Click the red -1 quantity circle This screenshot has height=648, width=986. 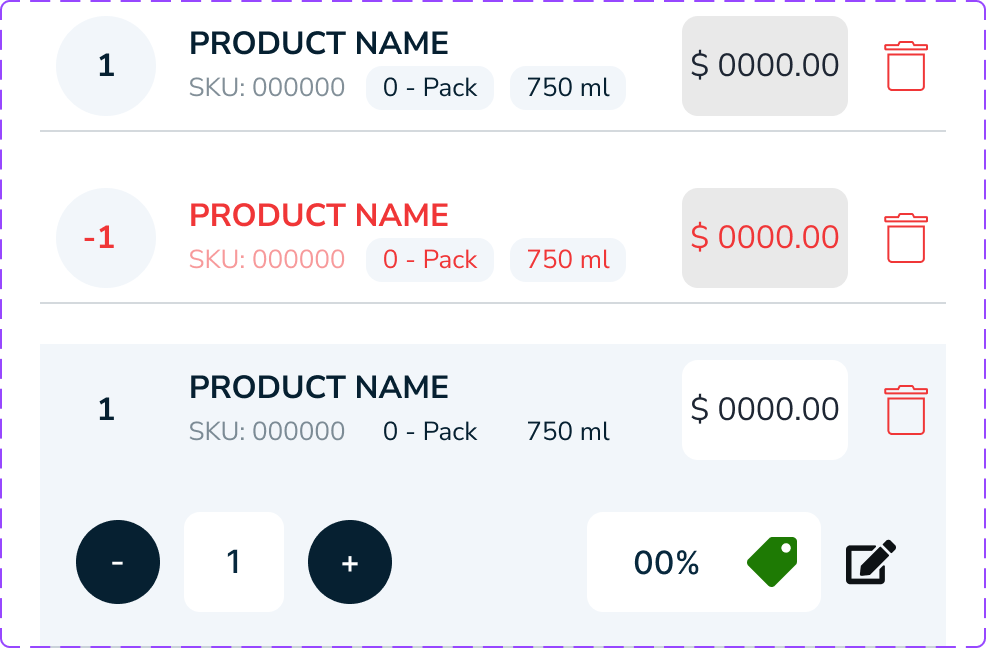click(x=106, y=238)
